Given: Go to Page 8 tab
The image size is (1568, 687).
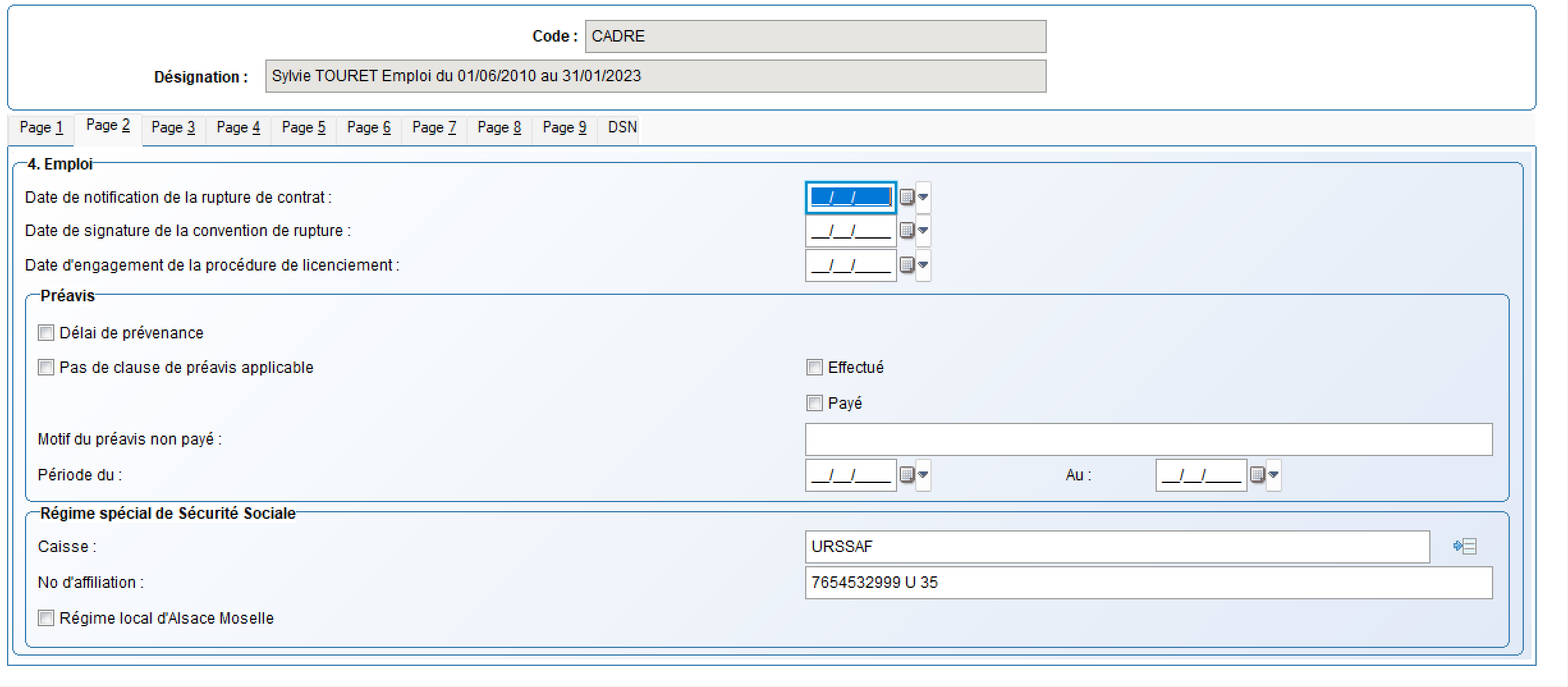Looking at the screenshot, I should click(499, 128).
